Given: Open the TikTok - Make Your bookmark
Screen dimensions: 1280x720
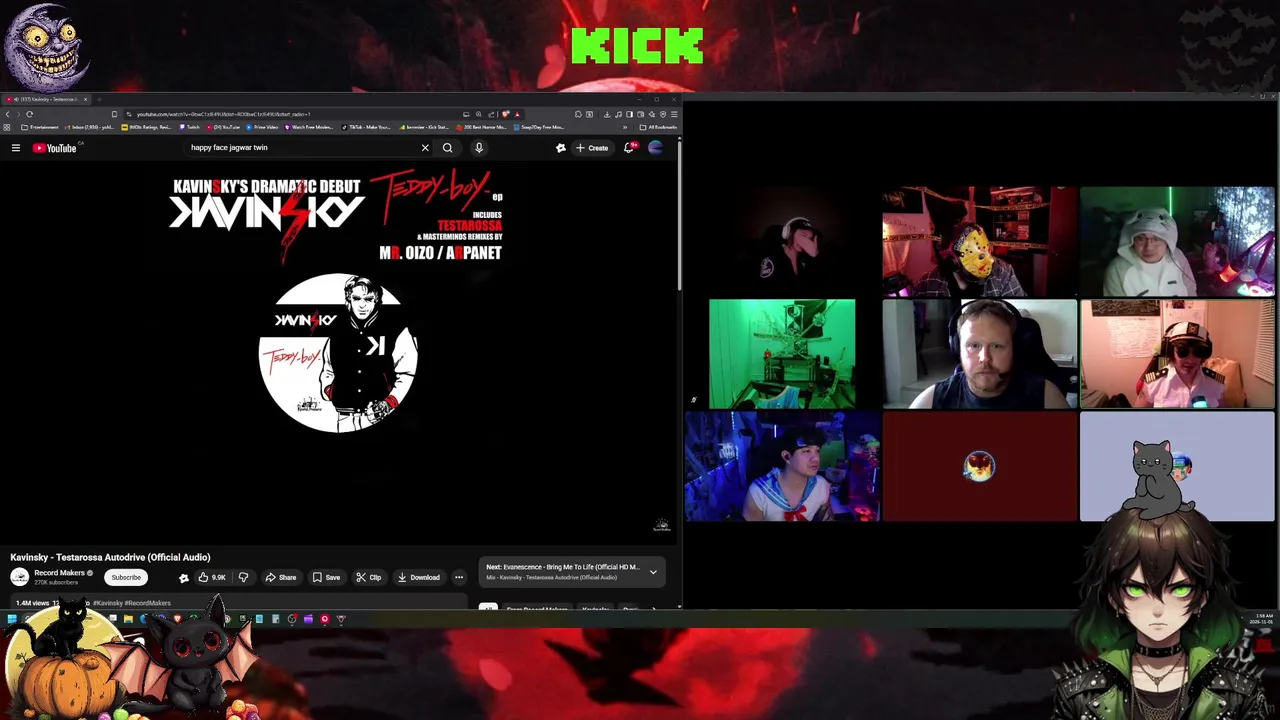Looking at the screenshot, I should [366, 127].
